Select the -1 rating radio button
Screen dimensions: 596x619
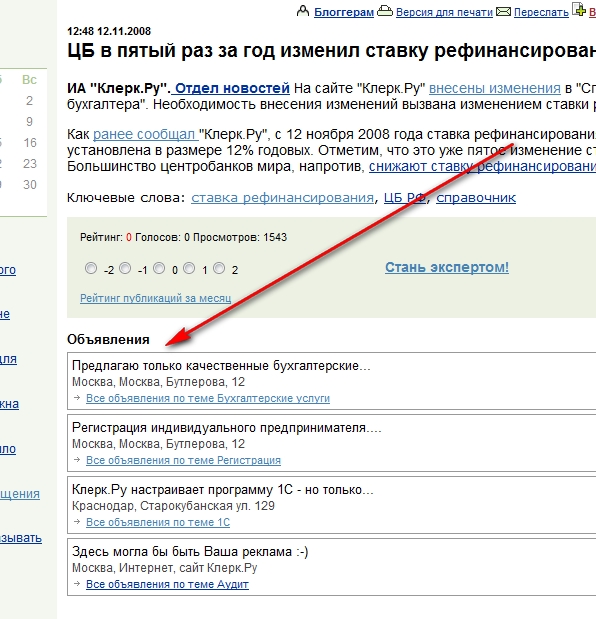point(125,268)
